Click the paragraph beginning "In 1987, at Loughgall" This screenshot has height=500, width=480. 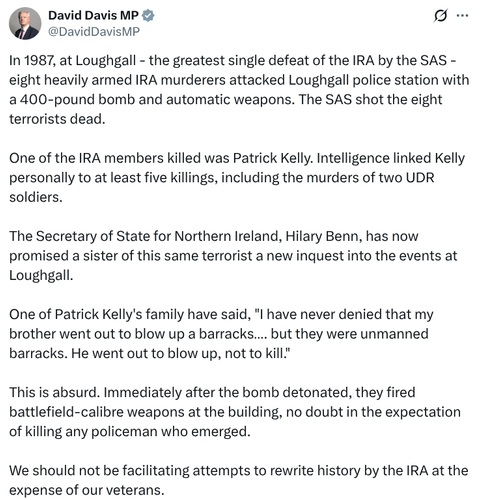[239, 90]
